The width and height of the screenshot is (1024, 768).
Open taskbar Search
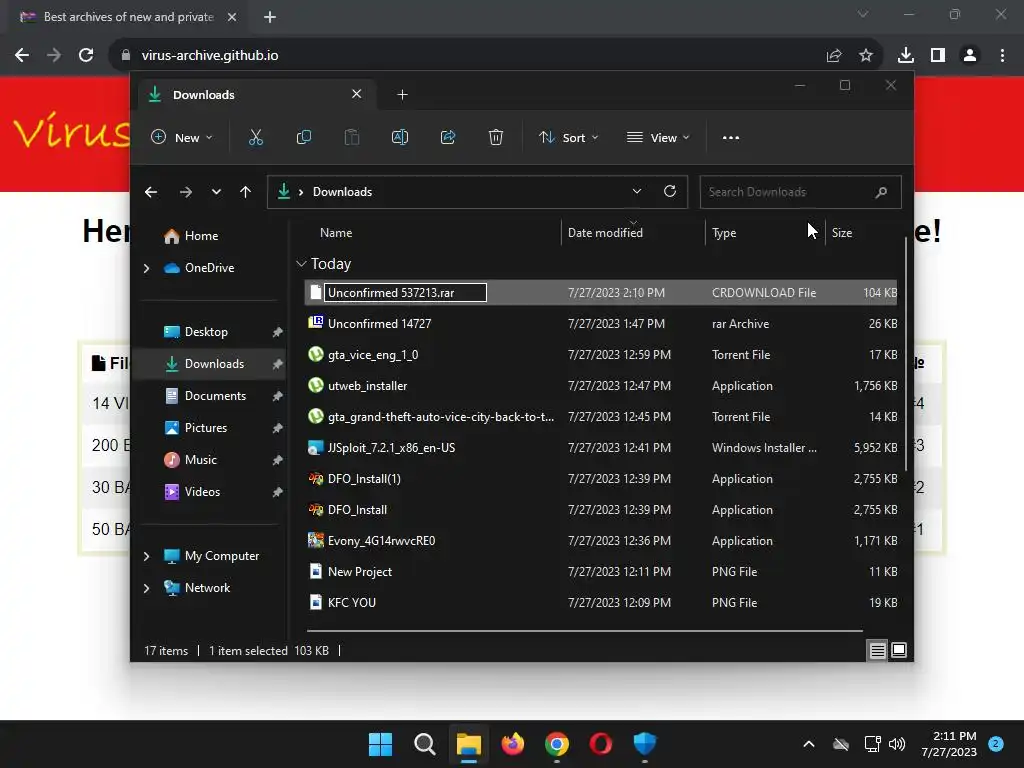tap(424, 744)
